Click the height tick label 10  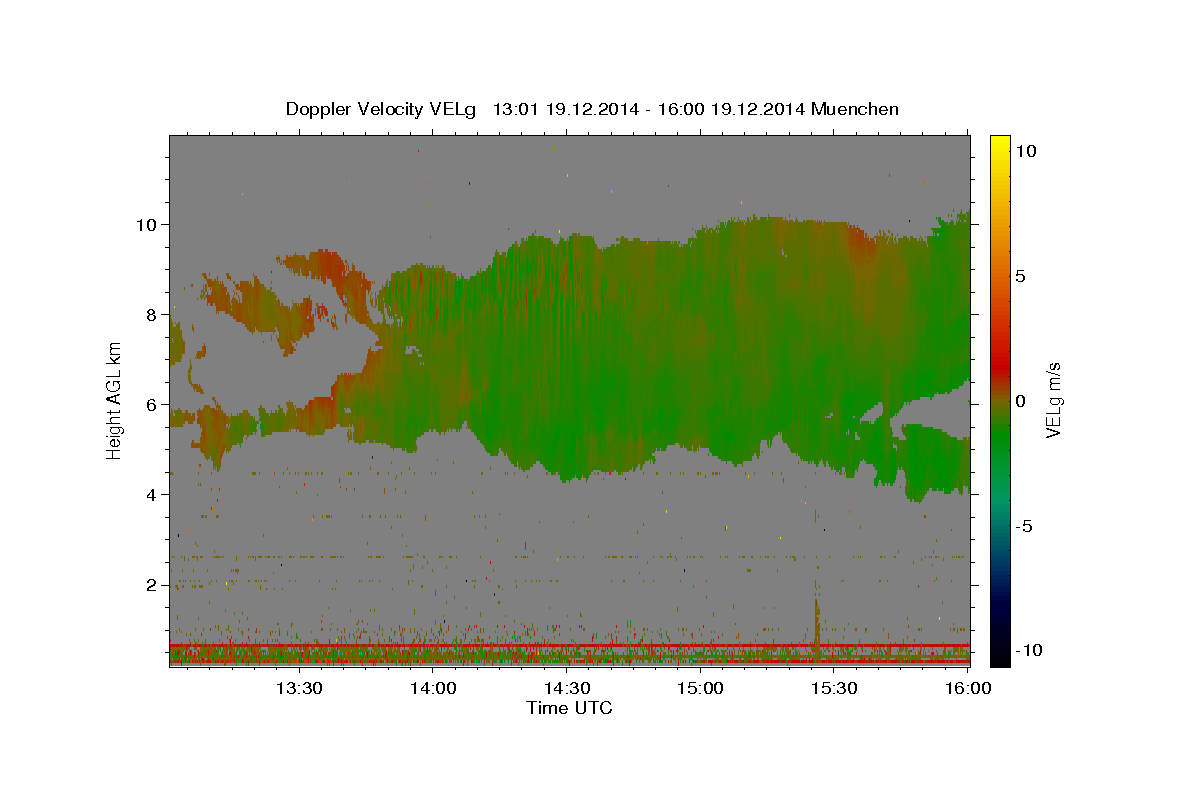(x=147, y=224)
